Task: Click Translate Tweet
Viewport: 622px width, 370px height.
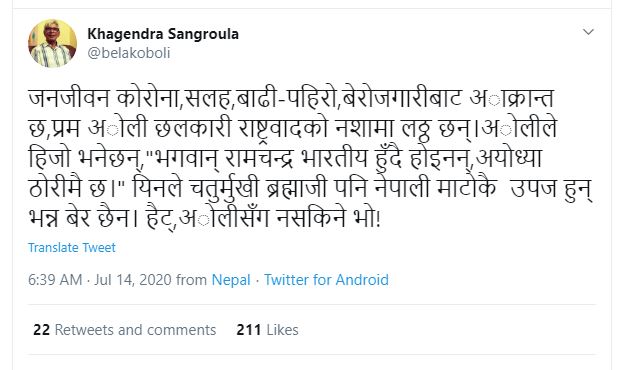Action: click(72, 248)
